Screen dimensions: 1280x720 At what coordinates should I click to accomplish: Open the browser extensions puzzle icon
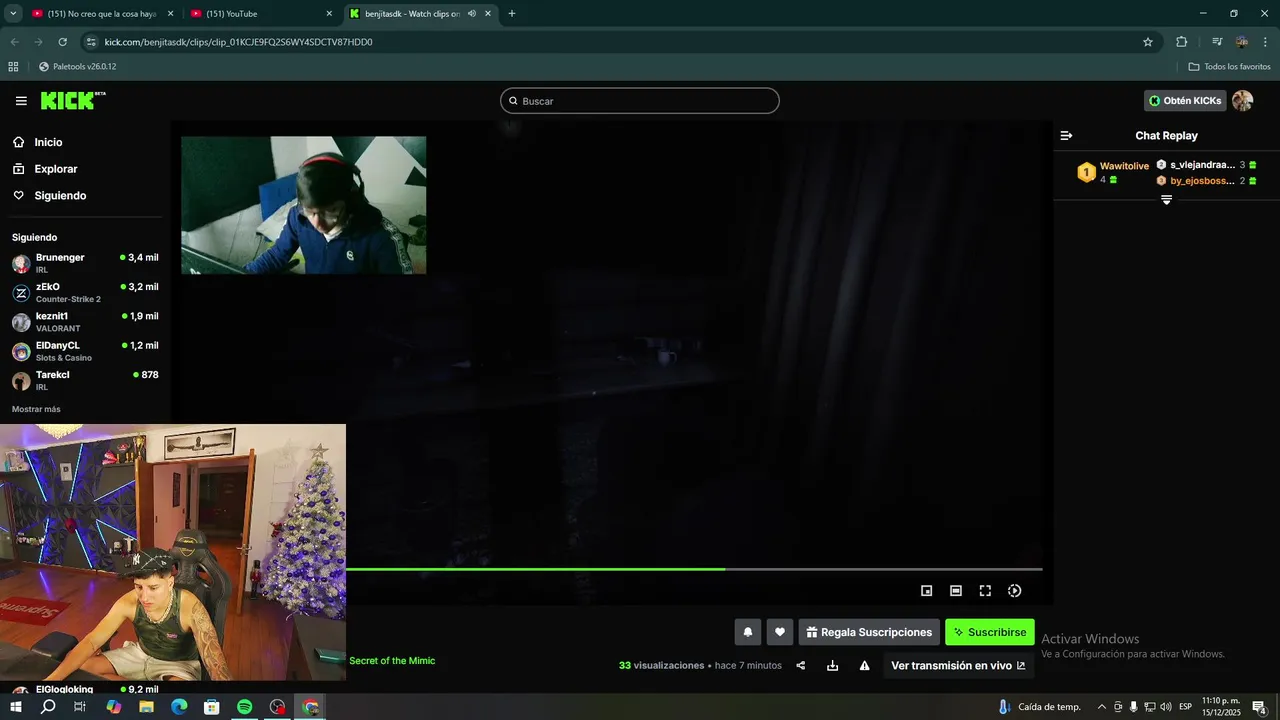1181,42
